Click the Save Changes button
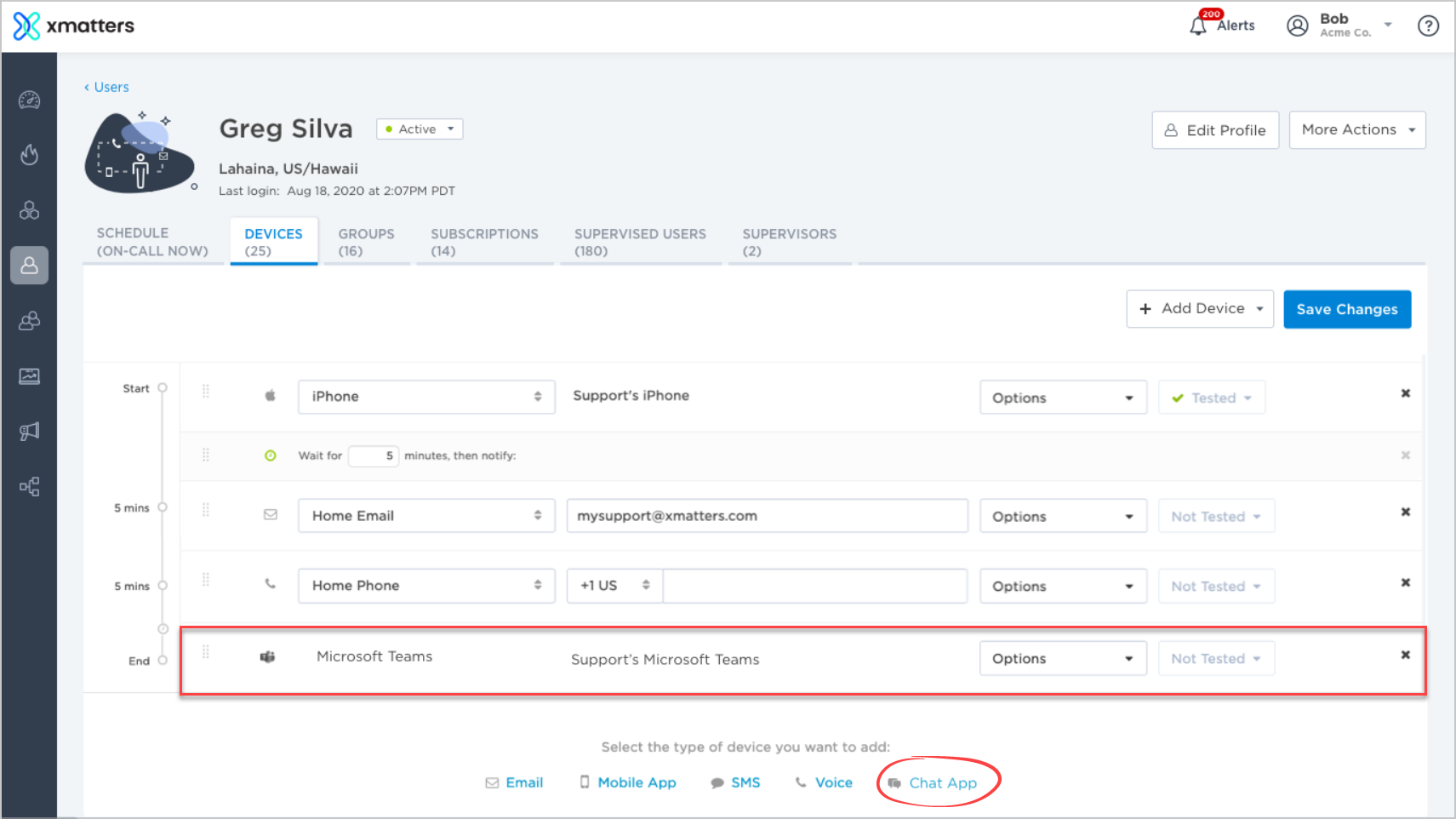The width and height of the screenshot is (1456, 819). coord(1347,309)
